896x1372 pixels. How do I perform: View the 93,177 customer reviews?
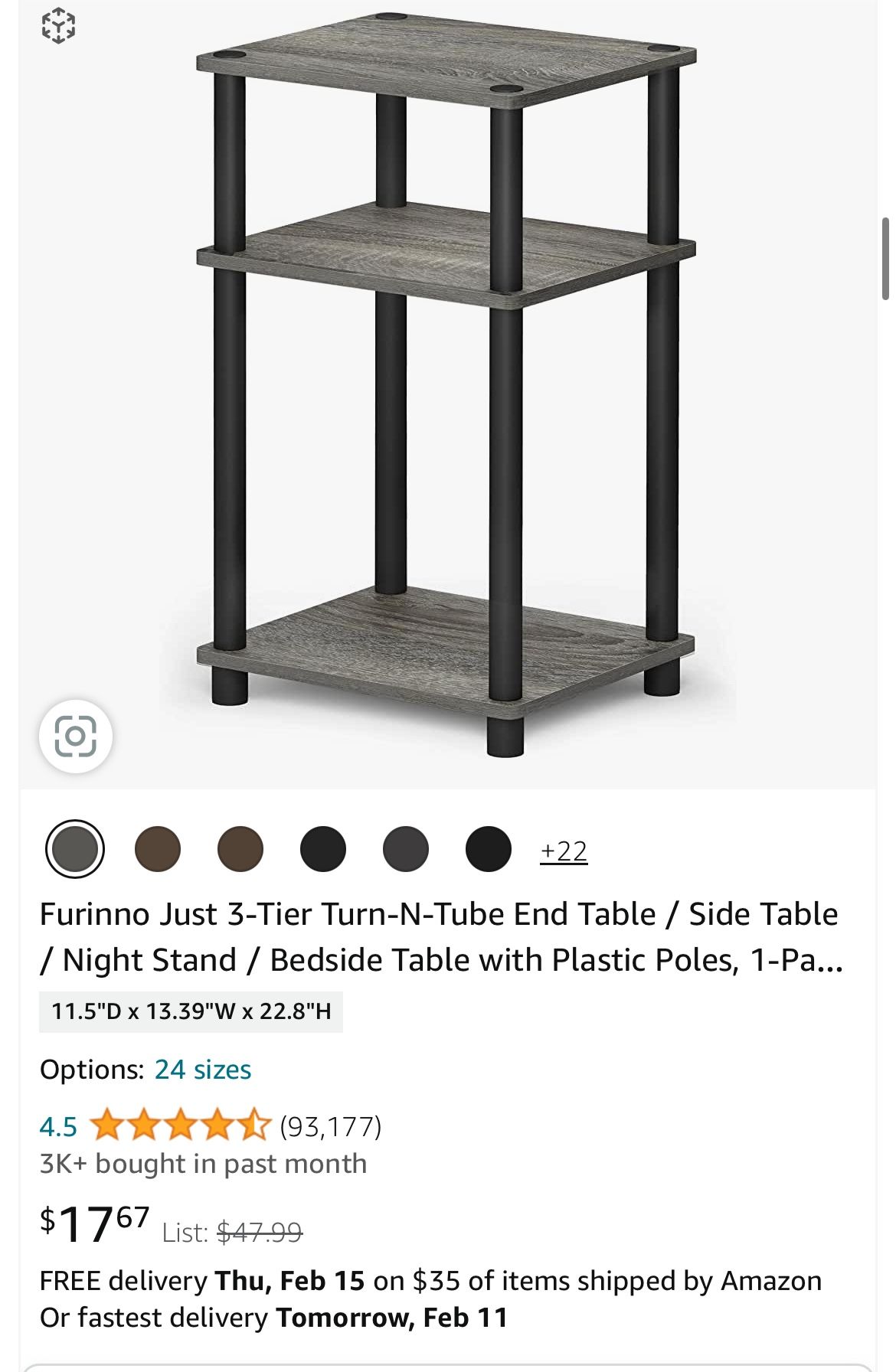point(331,1126)
